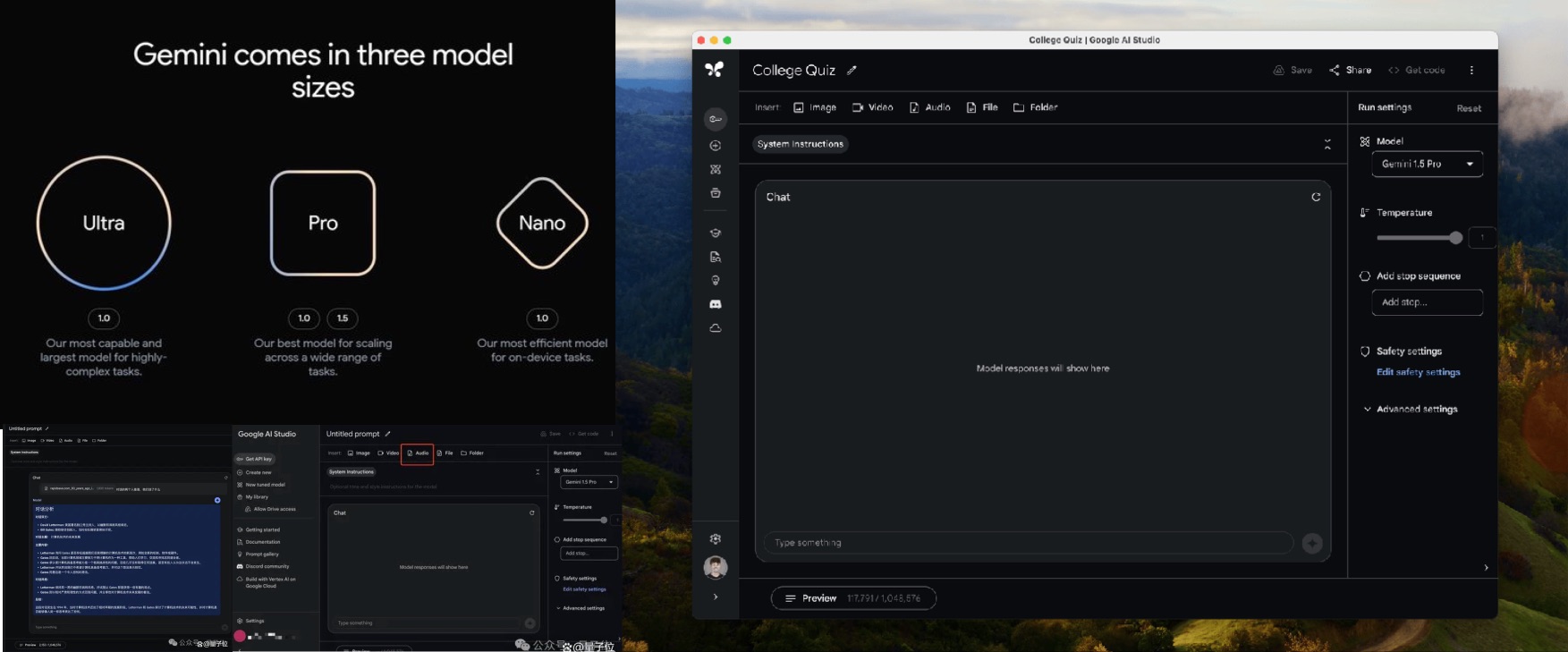Collapse the System Instructions panel
This screenshot has height=652, width=1568.
pyautogui.click(x=1327, y=144)
